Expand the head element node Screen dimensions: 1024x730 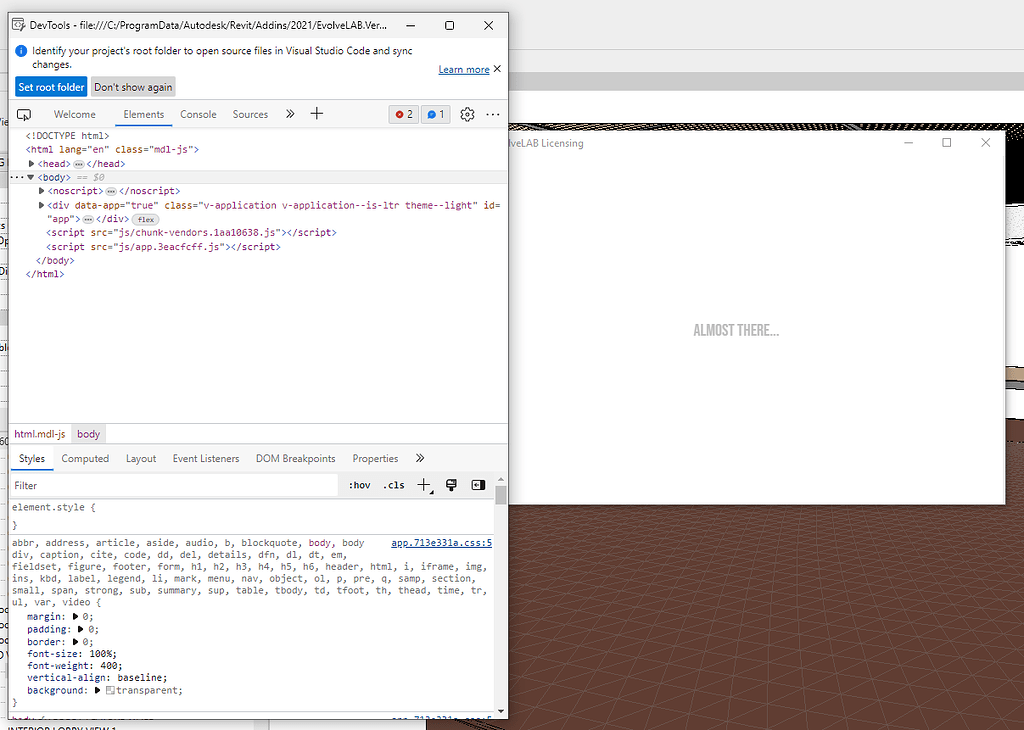(32, 164)
